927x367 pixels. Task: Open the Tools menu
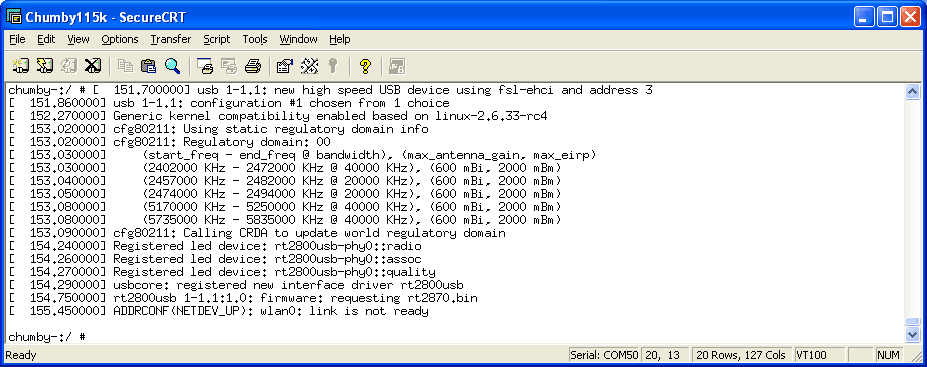pos(255,39)
